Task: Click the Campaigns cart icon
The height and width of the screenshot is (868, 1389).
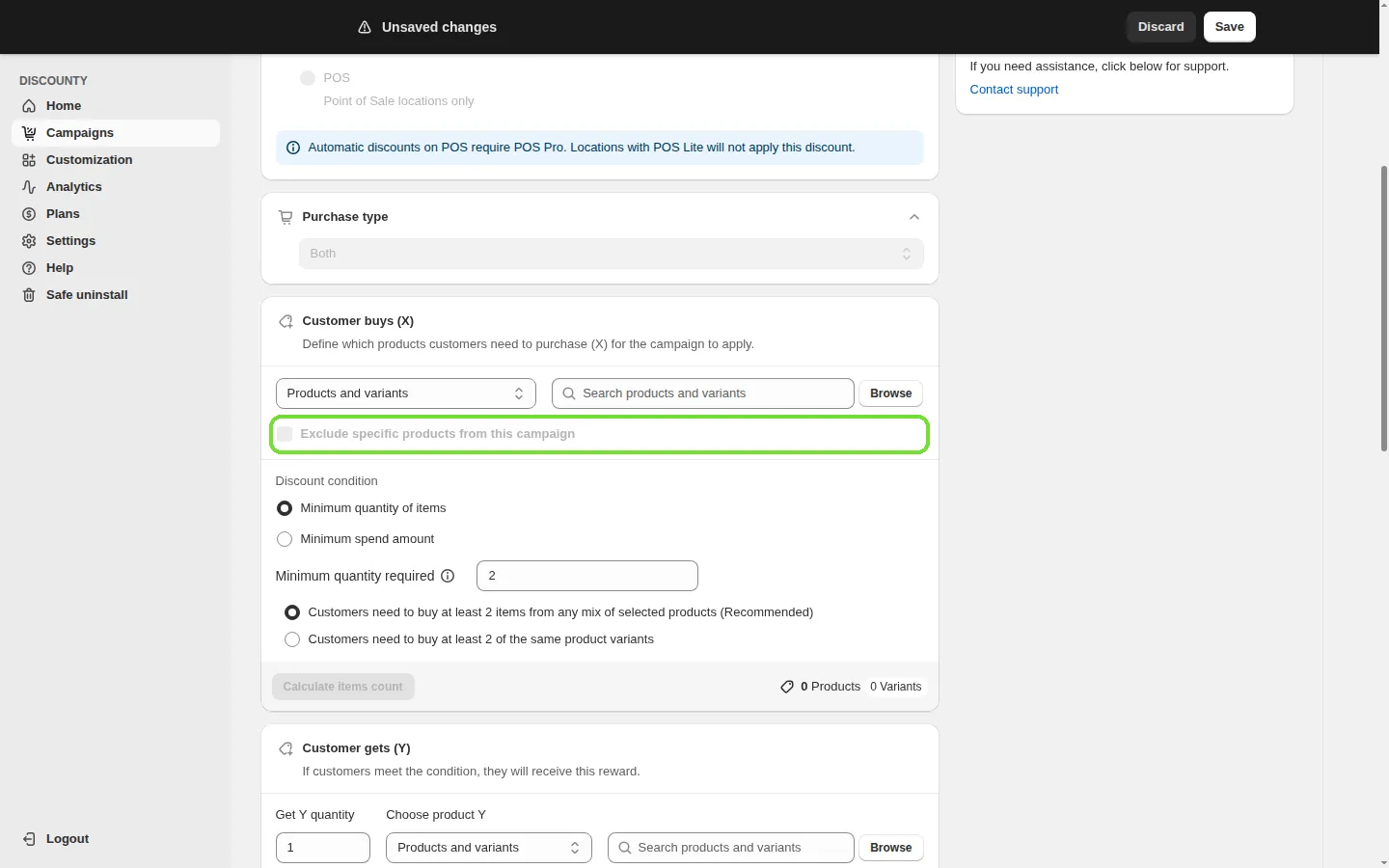Action: pyautogui.click(x=29, y=133)
